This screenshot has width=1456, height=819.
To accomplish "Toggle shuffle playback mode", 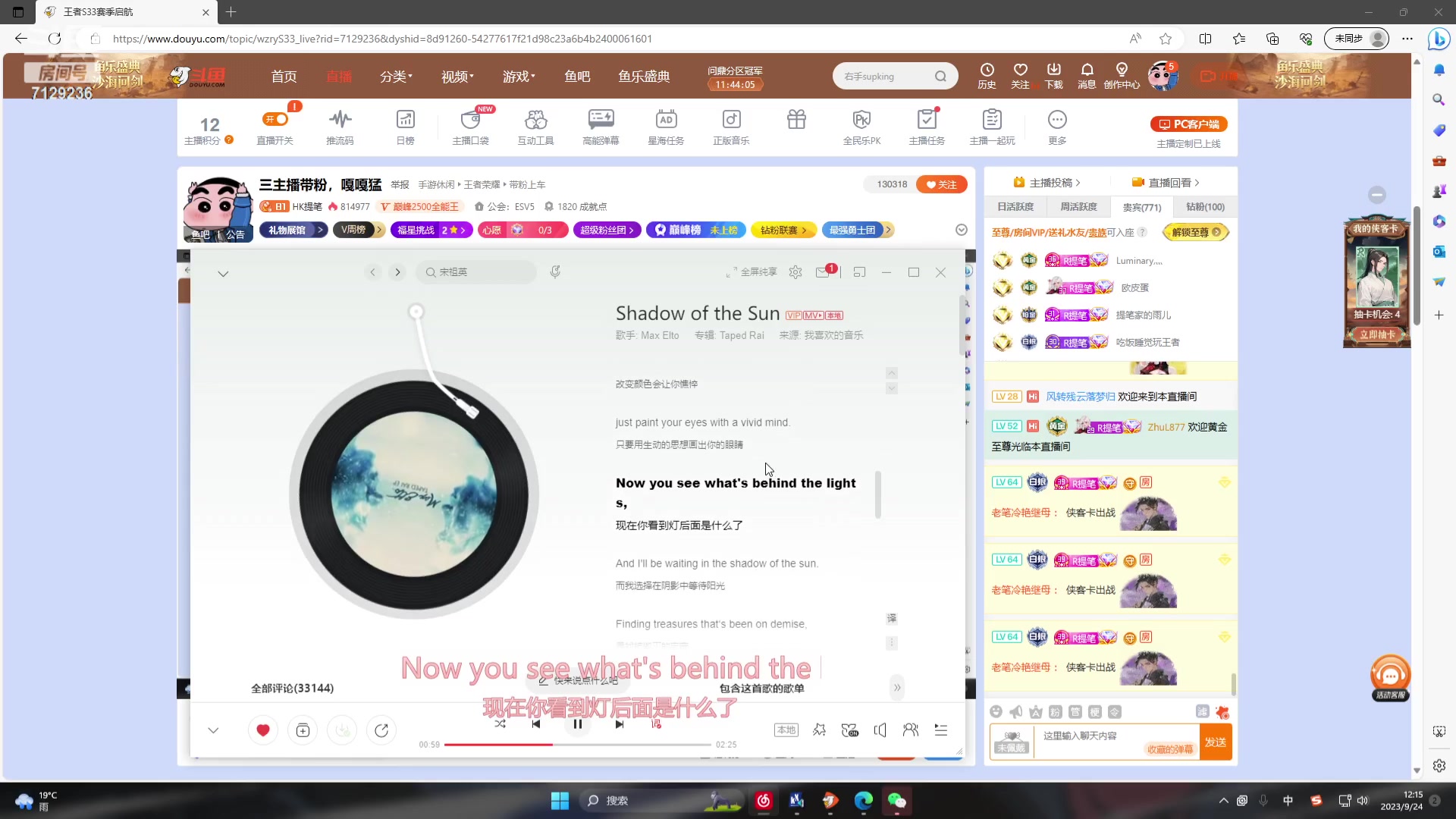I will click(500, 724).
